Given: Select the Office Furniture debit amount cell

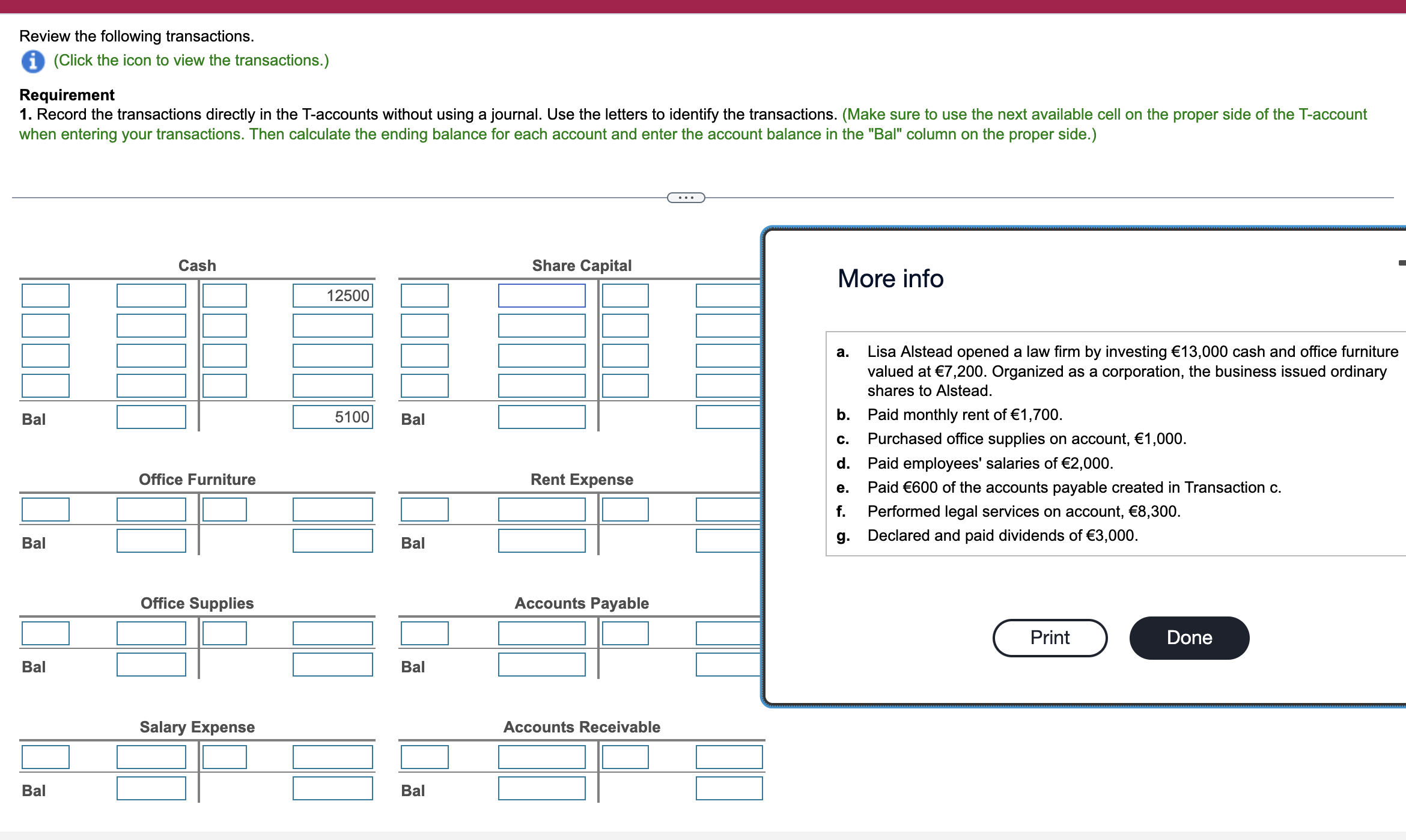Looking at the screenshot, I should pyautogui.click(x=151, y=510).
